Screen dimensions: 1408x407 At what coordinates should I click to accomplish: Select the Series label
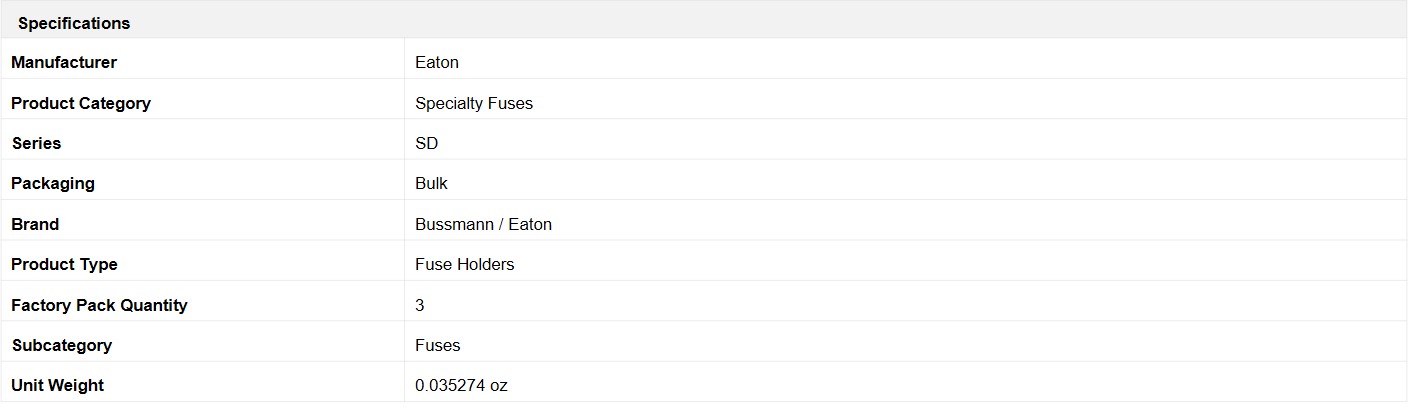tap(36, 143)
